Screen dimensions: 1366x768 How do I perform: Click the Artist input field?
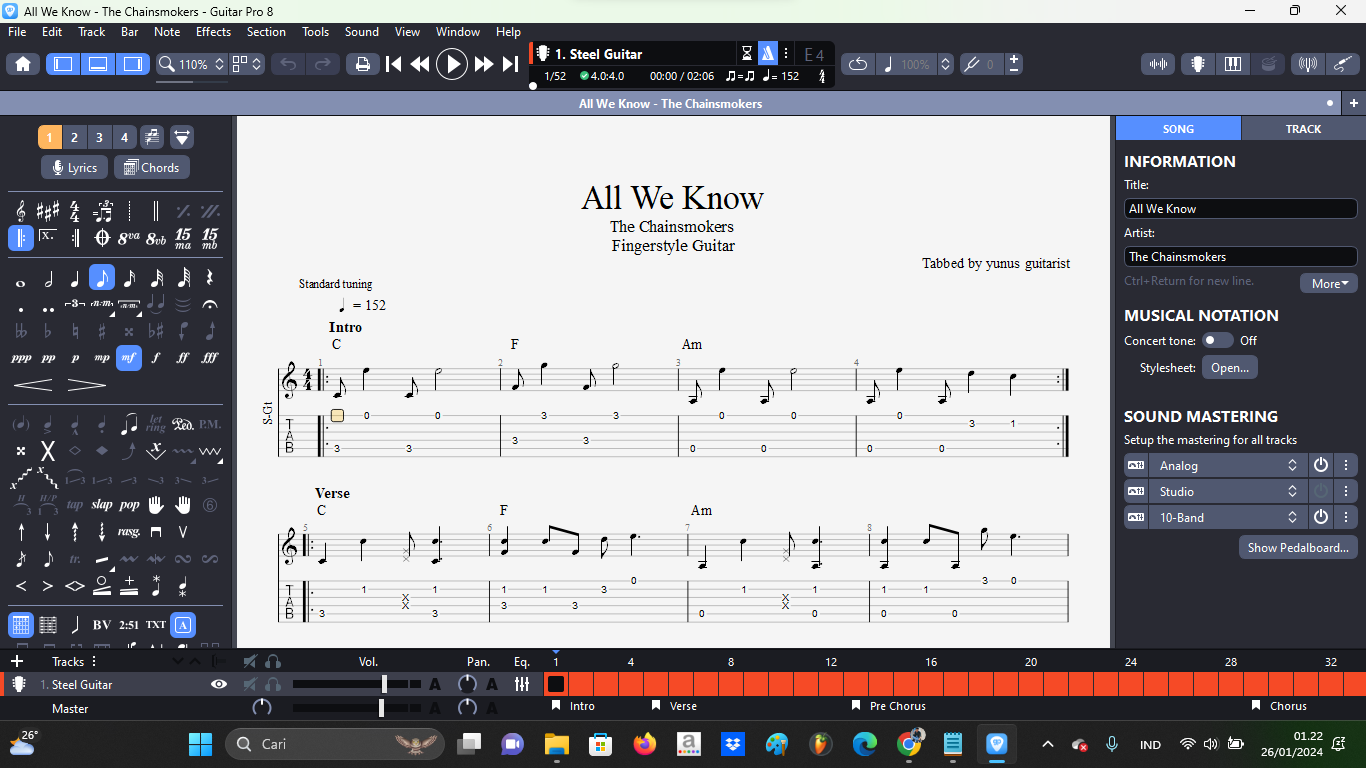[x=1240, y=256]
